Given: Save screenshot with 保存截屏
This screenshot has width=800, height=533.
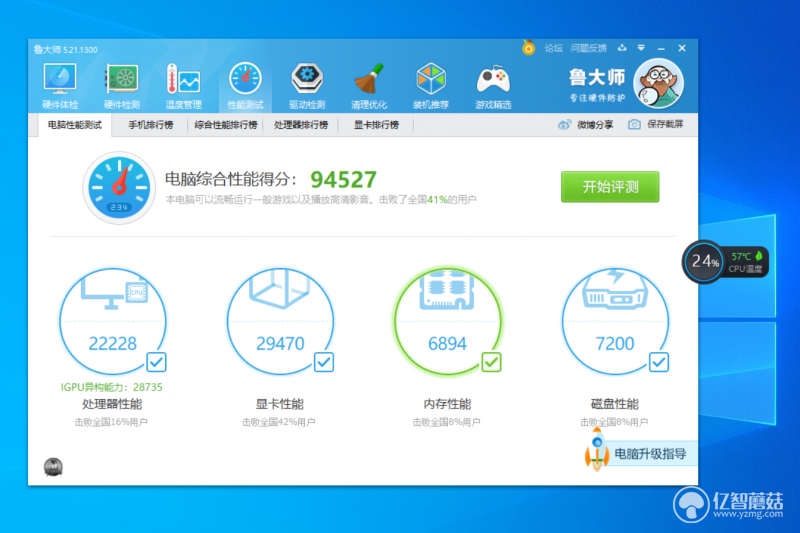Looking at the screenshot, I should point(656,124).
